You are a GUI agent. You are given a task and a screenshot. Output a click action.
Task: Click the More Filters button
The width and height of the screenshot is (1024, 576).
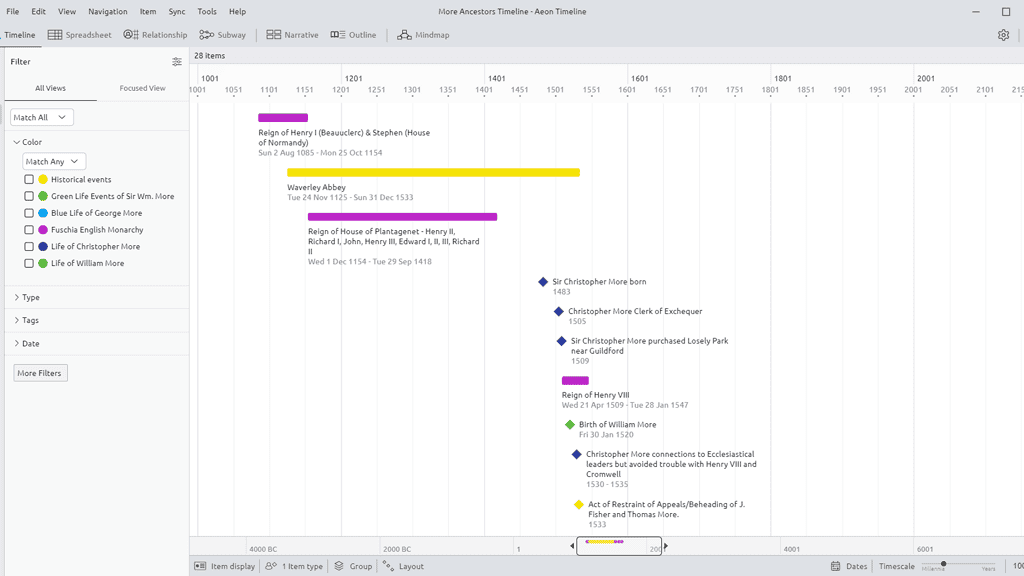coord(40,373)
